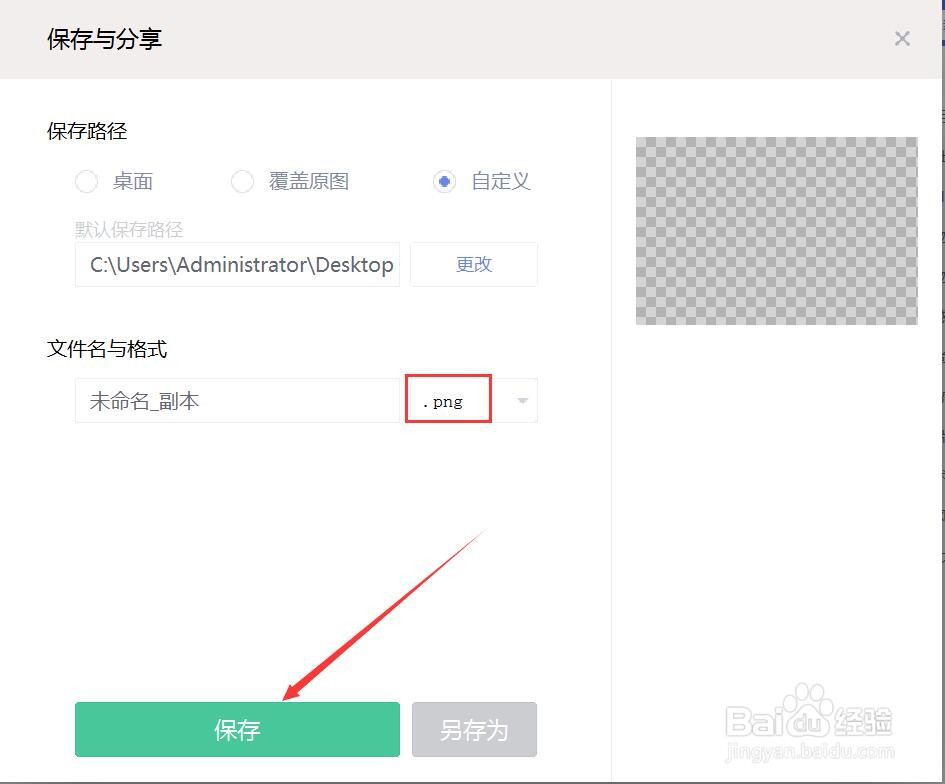Click the 另存为 button

tap(474, 729)
